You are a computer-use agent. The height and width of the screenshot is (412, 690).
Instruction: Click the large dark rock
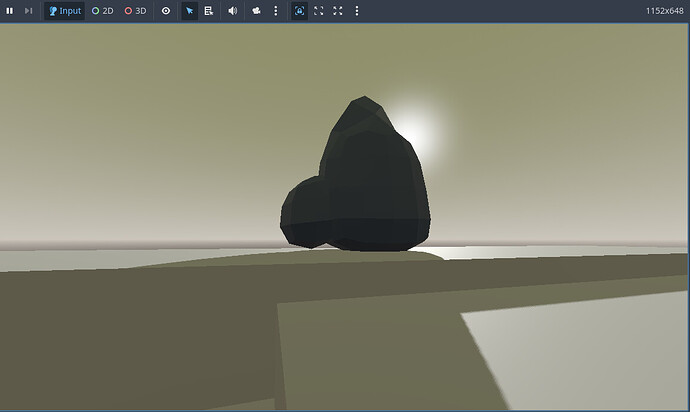pyautogui.click(x=375, y=180)
